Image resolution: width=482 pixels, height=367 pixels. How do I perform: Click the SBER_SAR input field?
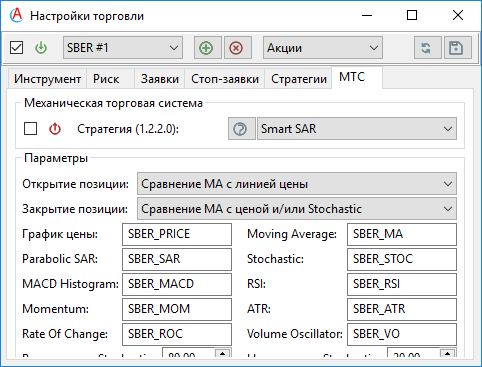click(x=177, y=259)
